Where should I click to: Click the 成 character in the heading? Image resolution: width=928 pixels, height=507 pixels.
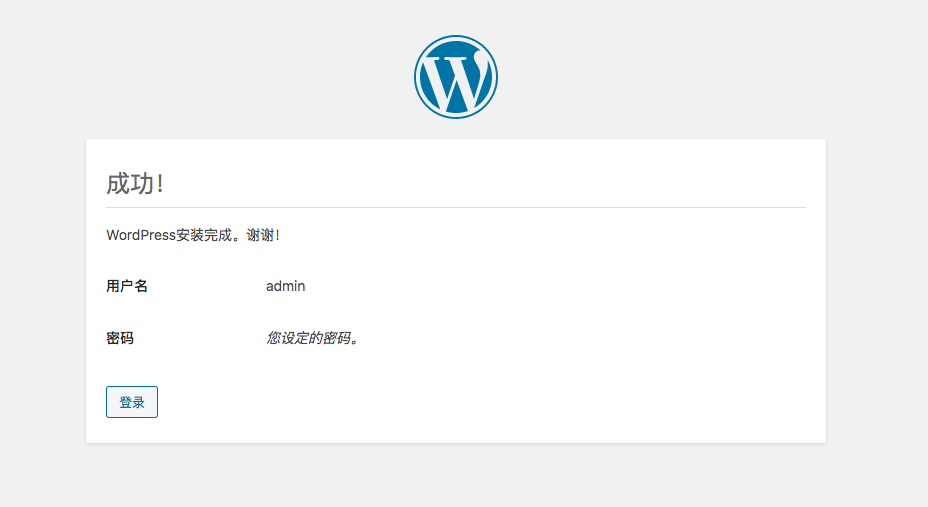point(118,184)
